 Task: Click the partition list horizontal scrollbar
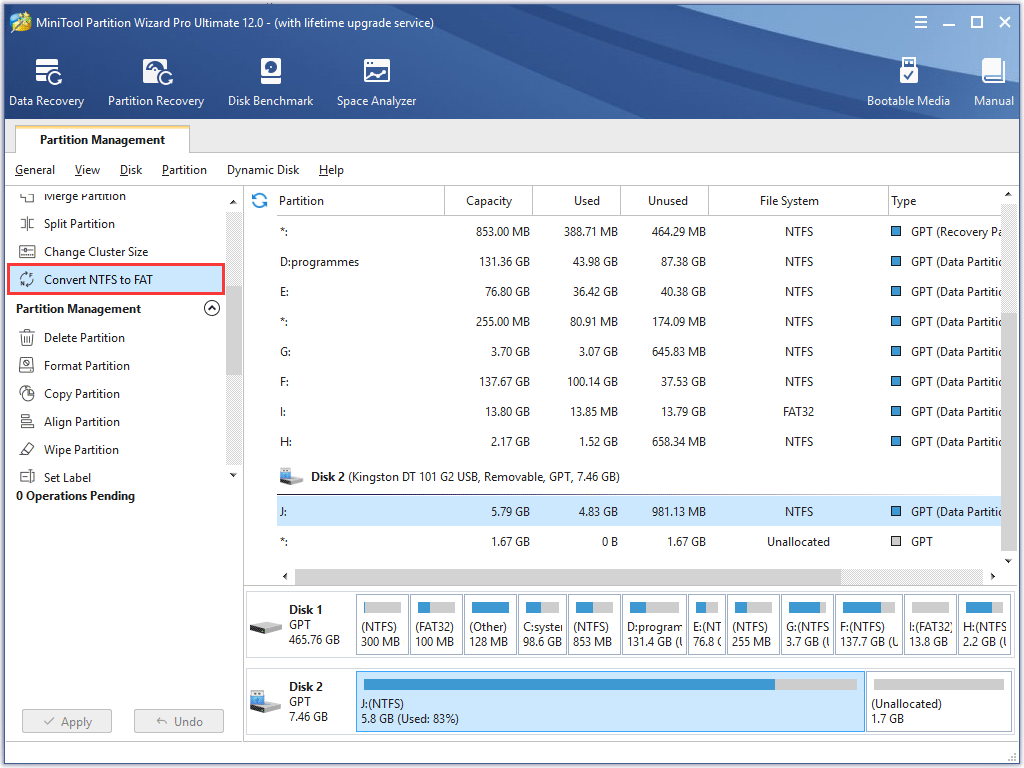coord(568,576)
